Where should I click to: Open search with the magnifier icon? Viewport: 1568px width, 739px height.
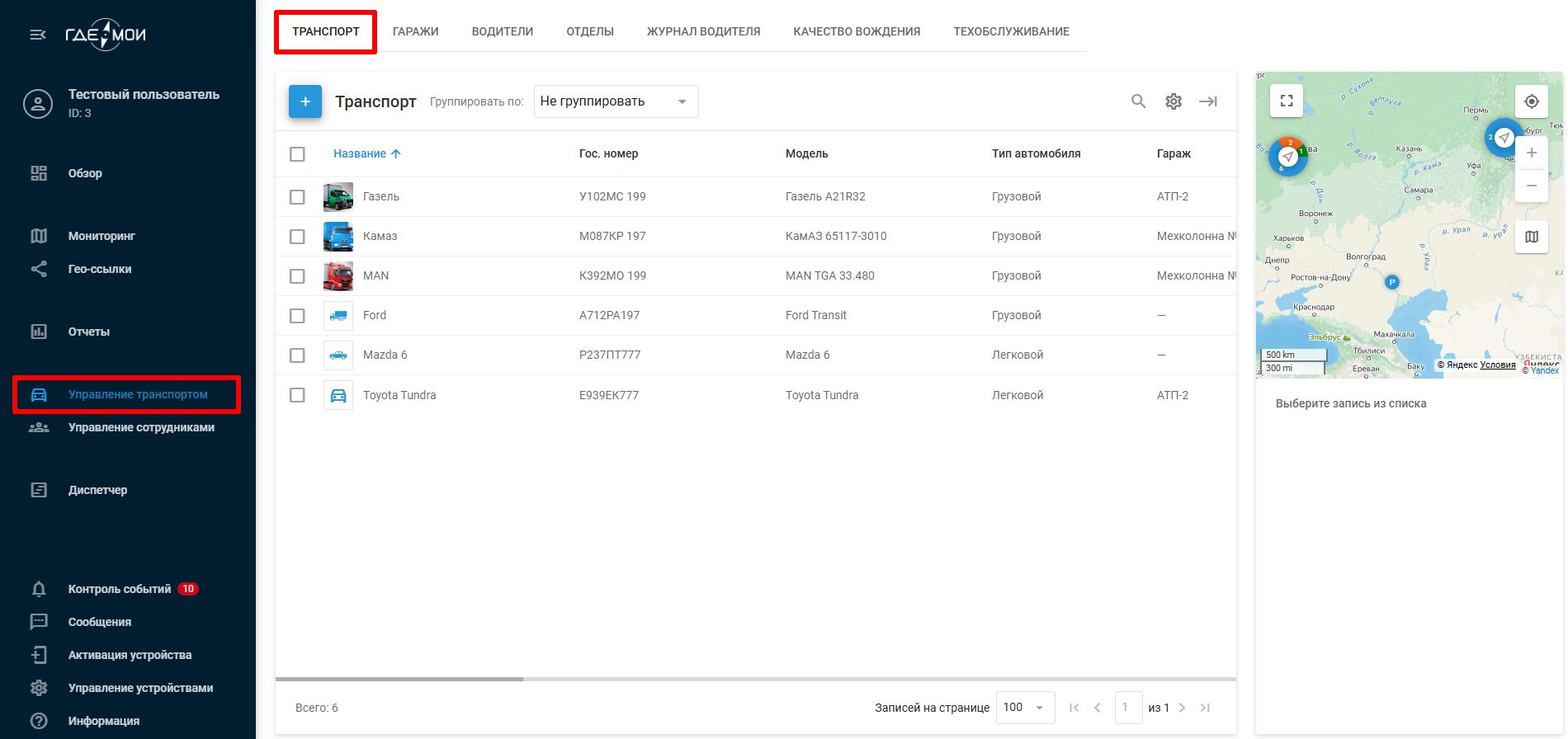1138,101
